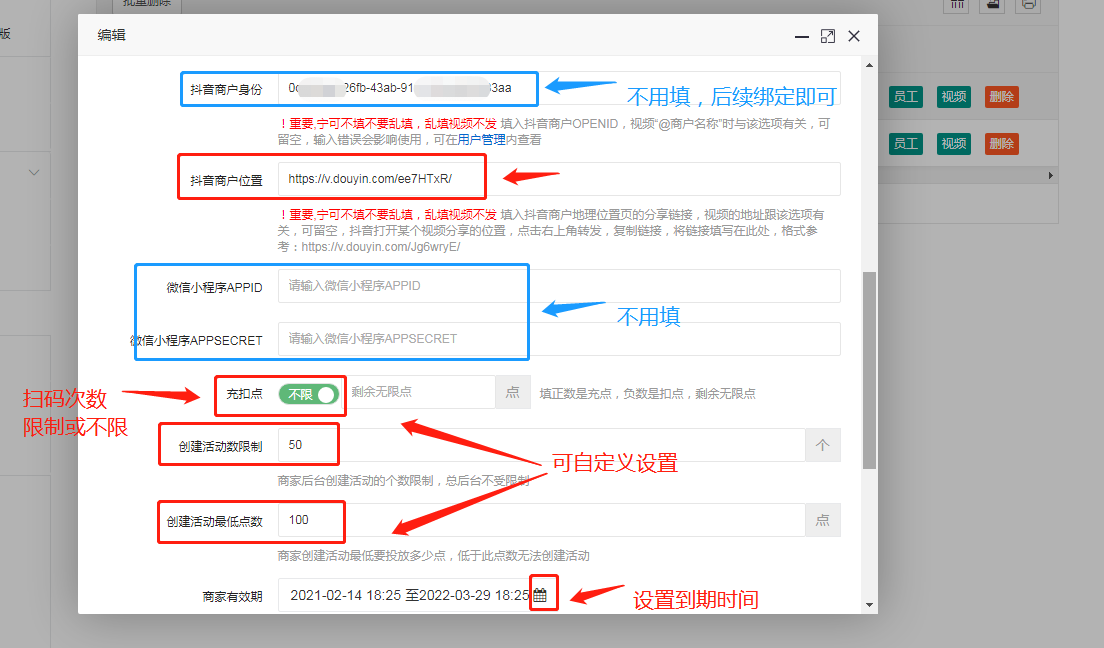Click 员工 button in upper table row behind dialog

[905, 96]
